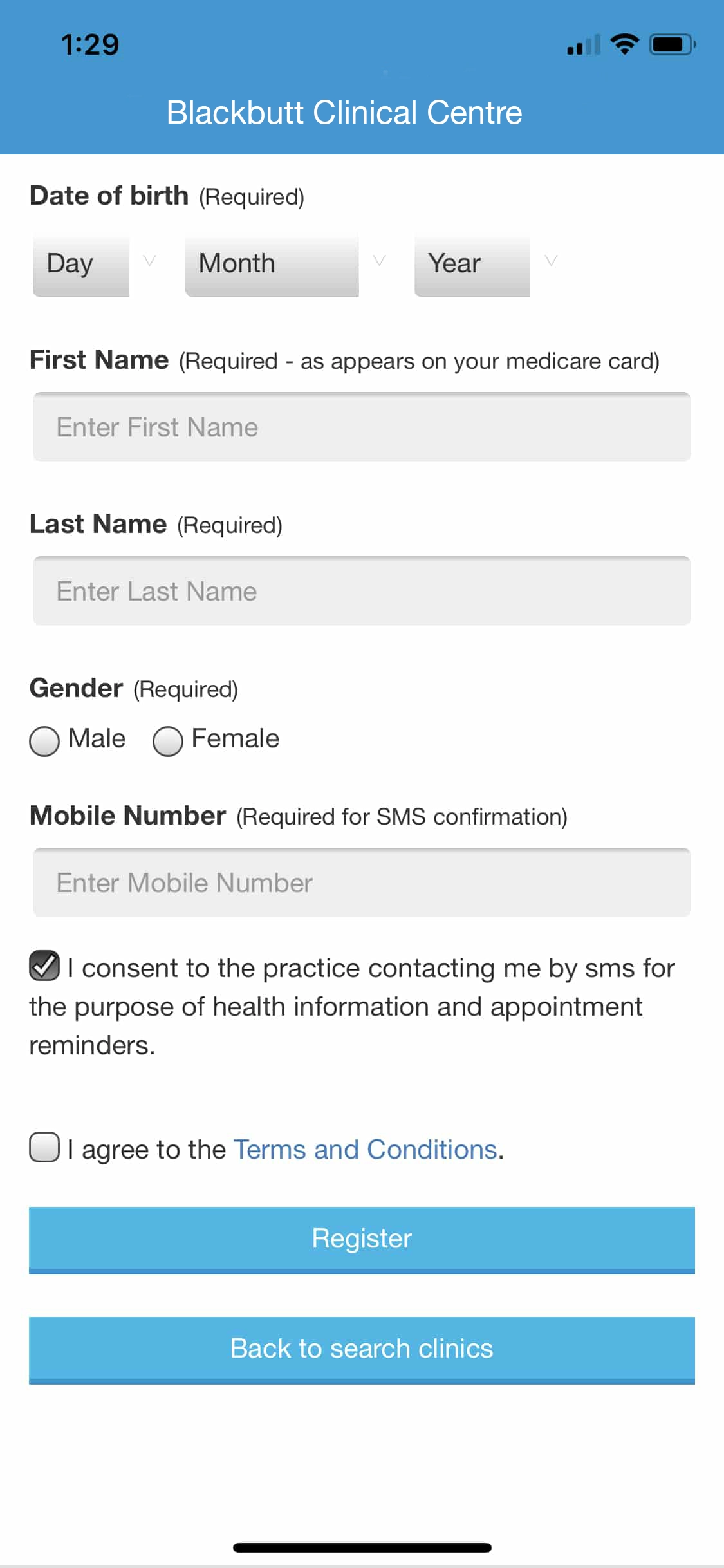Check the agree to Terms checkbox
Viewport: 724px width, 1568px height.
44,1148
